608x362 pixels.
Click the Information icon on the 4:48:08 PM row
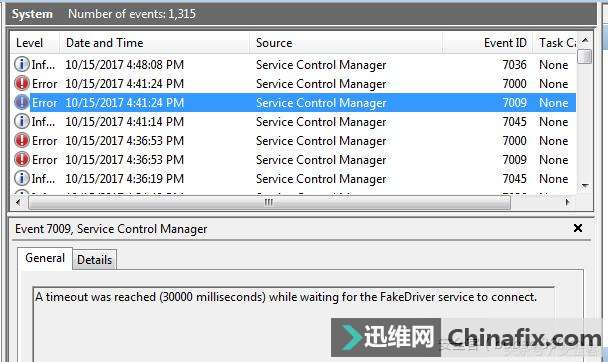(22, 64)
